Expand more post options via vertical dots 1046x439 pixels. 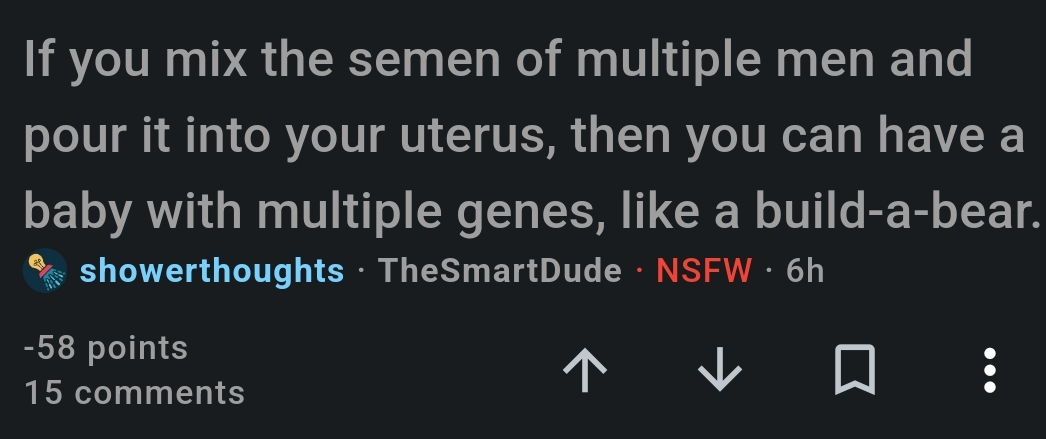990,370
